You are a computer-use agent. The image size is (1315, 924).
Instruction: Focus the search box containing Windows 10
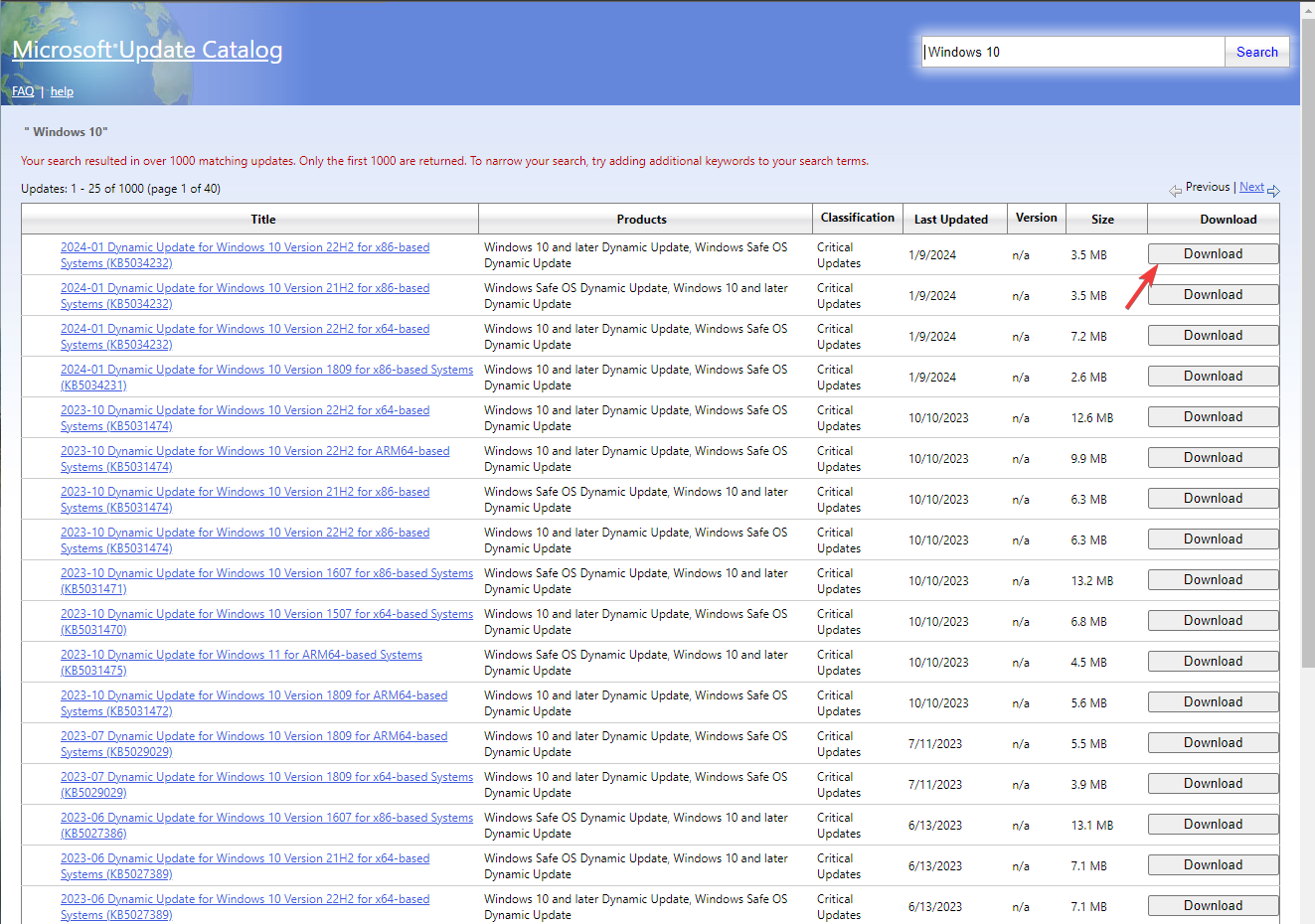(x=1072, y=52)
